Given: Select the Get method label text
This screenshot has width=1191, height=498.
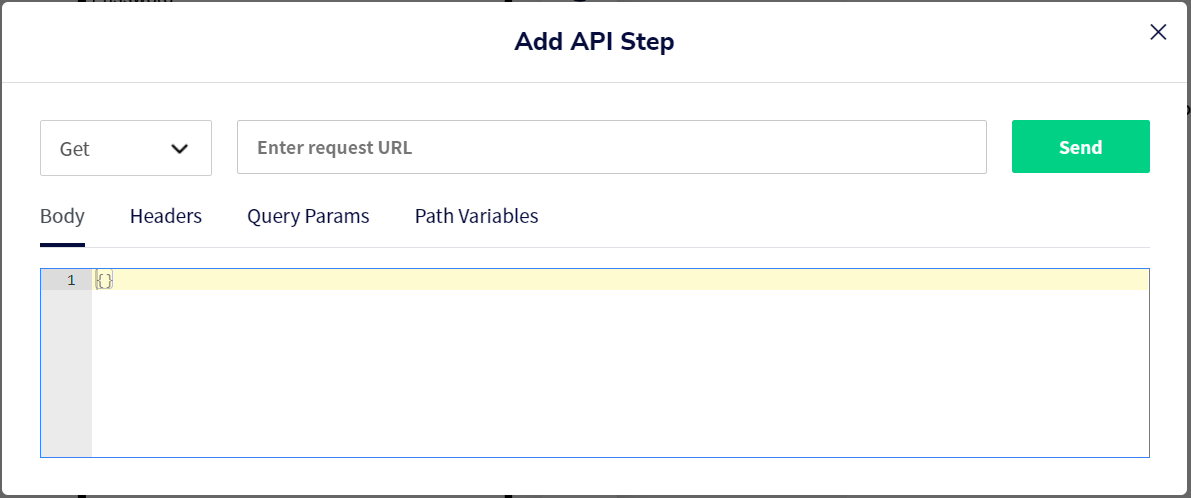Looking at the screenshot, I should coord(74,149).
